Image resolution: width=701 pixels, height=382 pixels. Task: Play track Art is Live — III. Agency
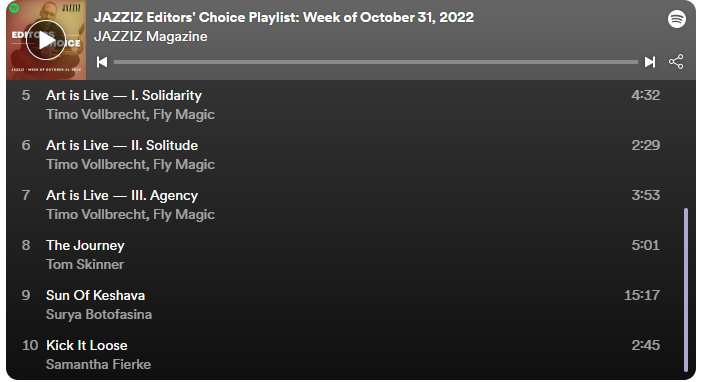click(342, 205)
